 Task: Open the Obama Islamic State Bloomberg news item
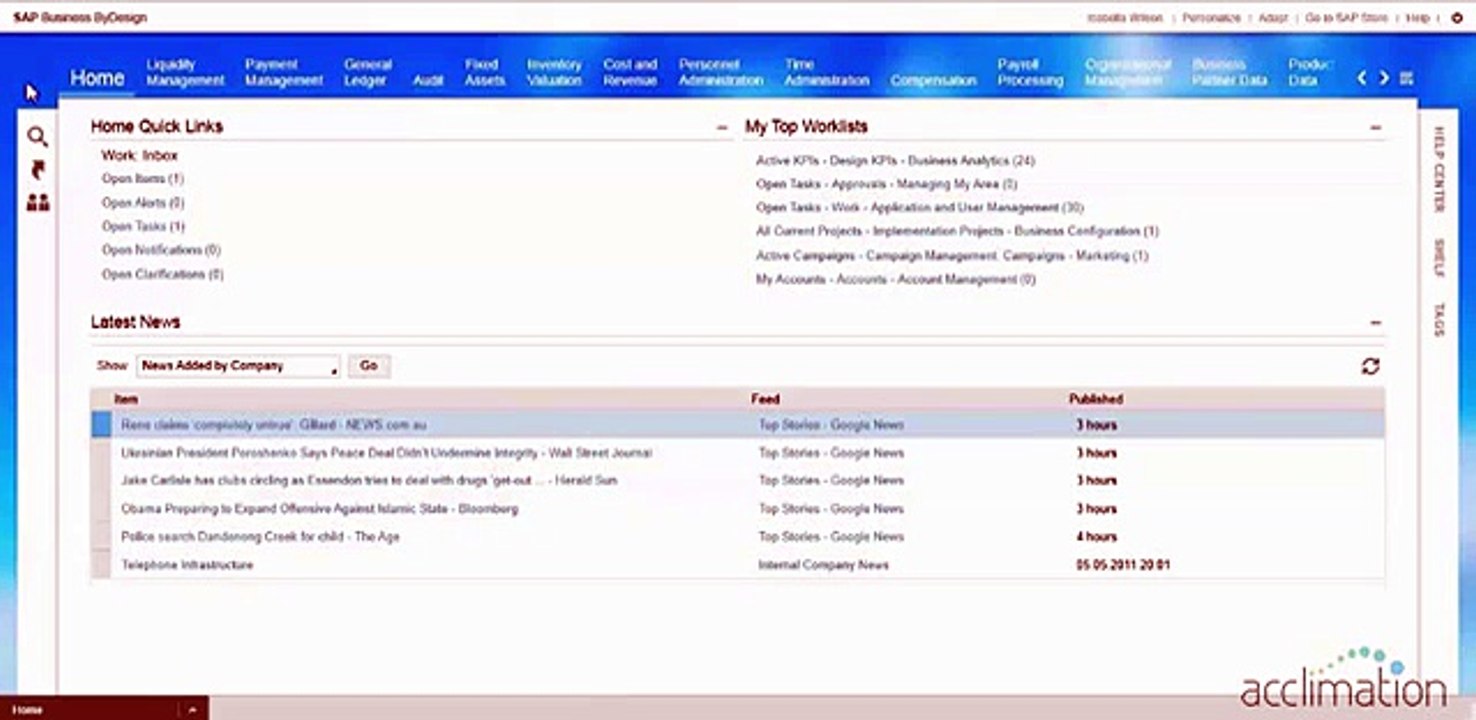tap(319, 509)
